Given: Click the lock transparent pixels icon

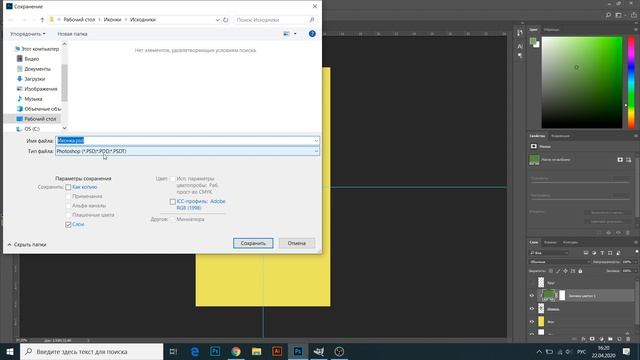Looking at the screenshot, I should 551,271.
